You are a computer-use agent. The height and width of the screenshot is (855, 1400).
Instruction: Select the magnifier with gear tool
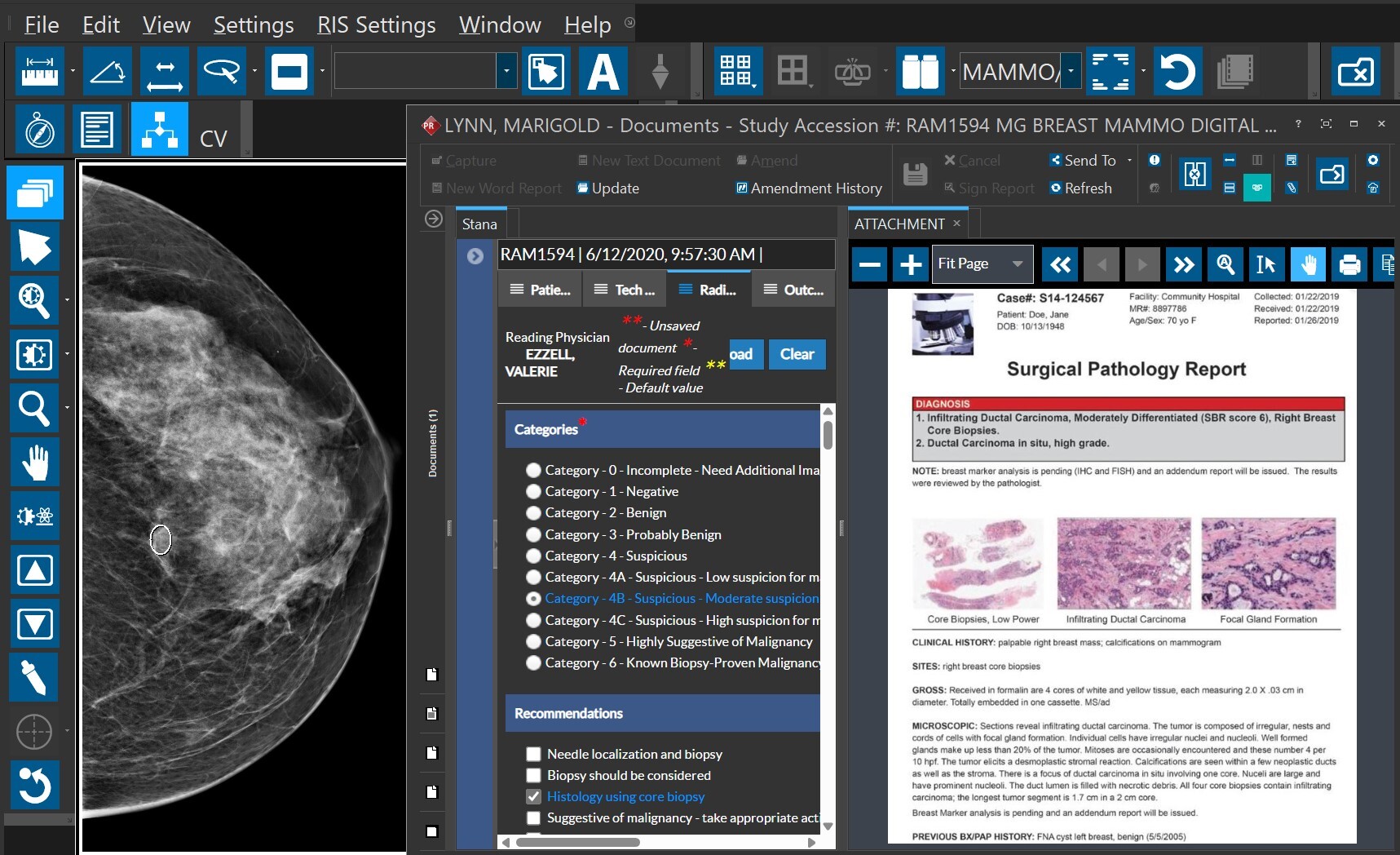click(34, 300)
